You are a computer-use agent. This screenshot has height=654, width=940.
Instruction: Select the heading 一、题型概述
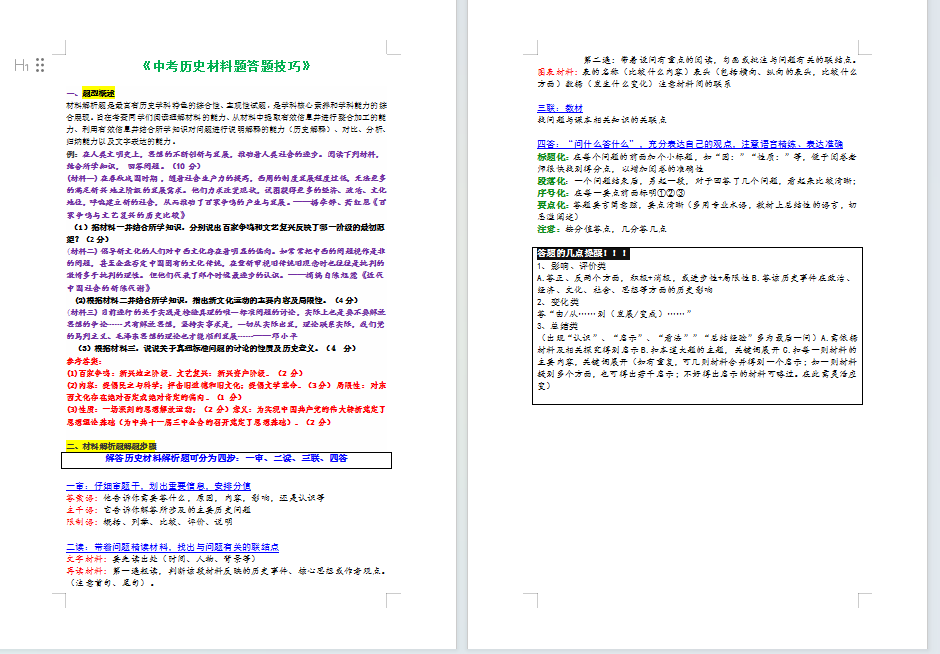[x=91, y=94]
